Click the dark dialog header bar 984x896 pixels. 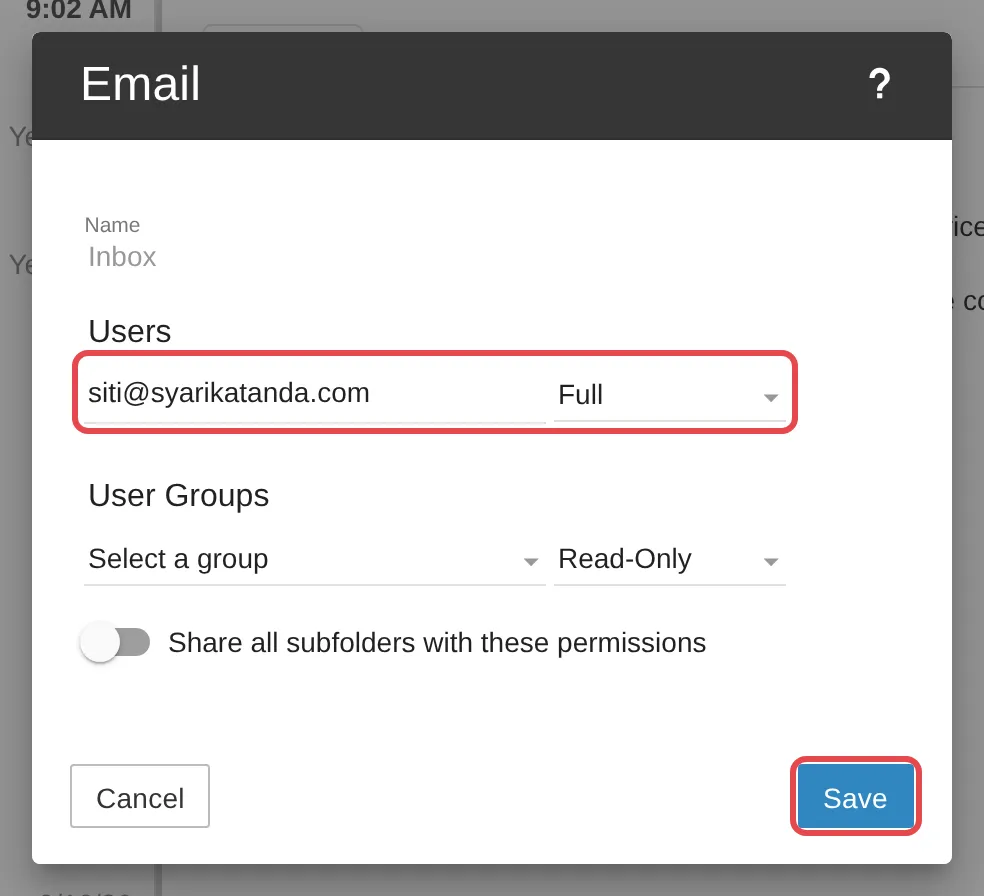[492, 86]
